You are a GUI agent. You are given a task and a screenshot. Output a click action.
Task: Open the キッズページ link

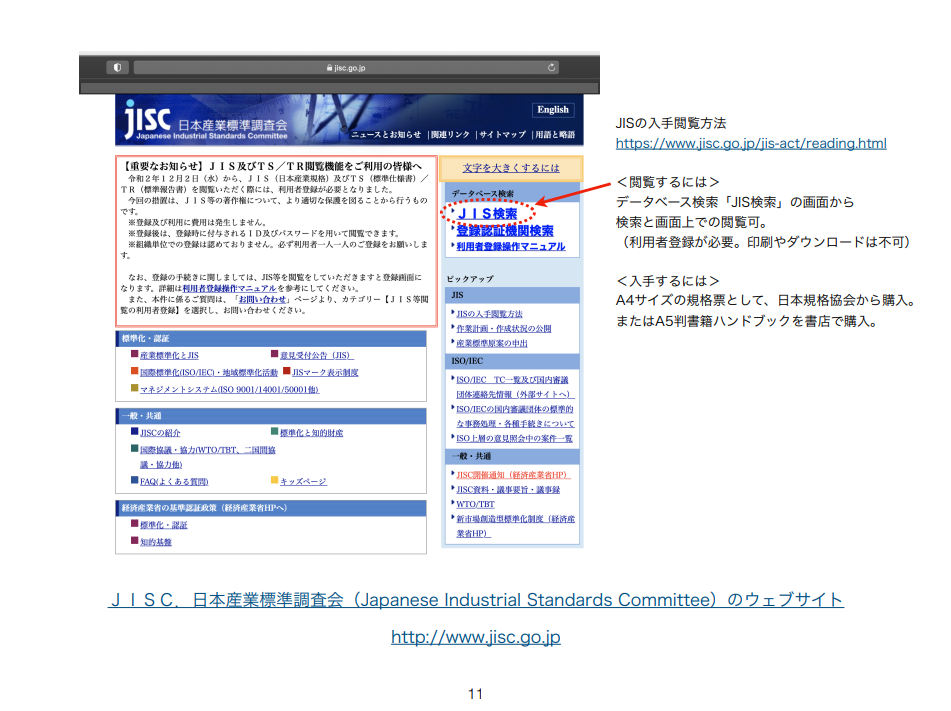click(303, 482)
